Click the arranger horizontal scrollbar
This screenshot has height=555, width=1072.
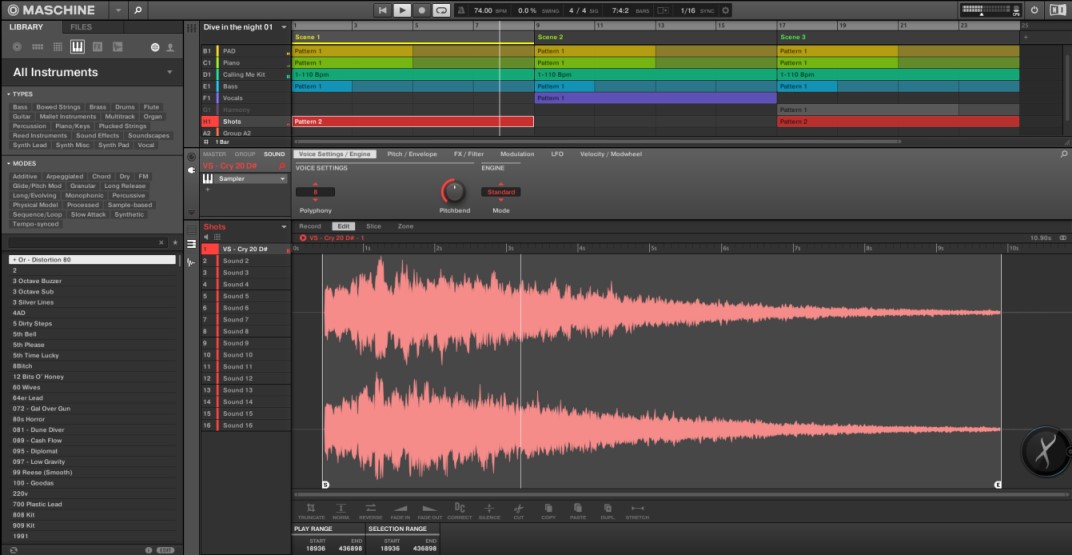pyautogui.click(x=597, y=141)
